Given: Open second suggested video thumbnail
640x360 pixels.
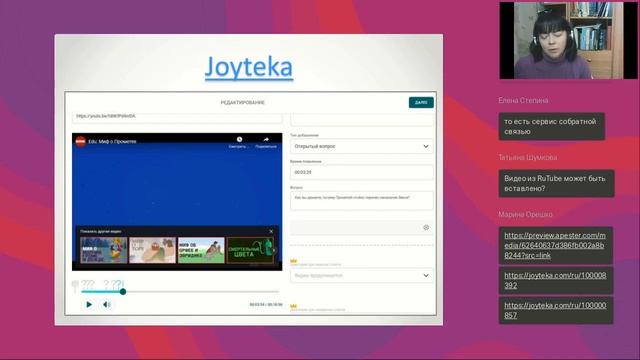Looking at the screenshot, I should [152, 250].
